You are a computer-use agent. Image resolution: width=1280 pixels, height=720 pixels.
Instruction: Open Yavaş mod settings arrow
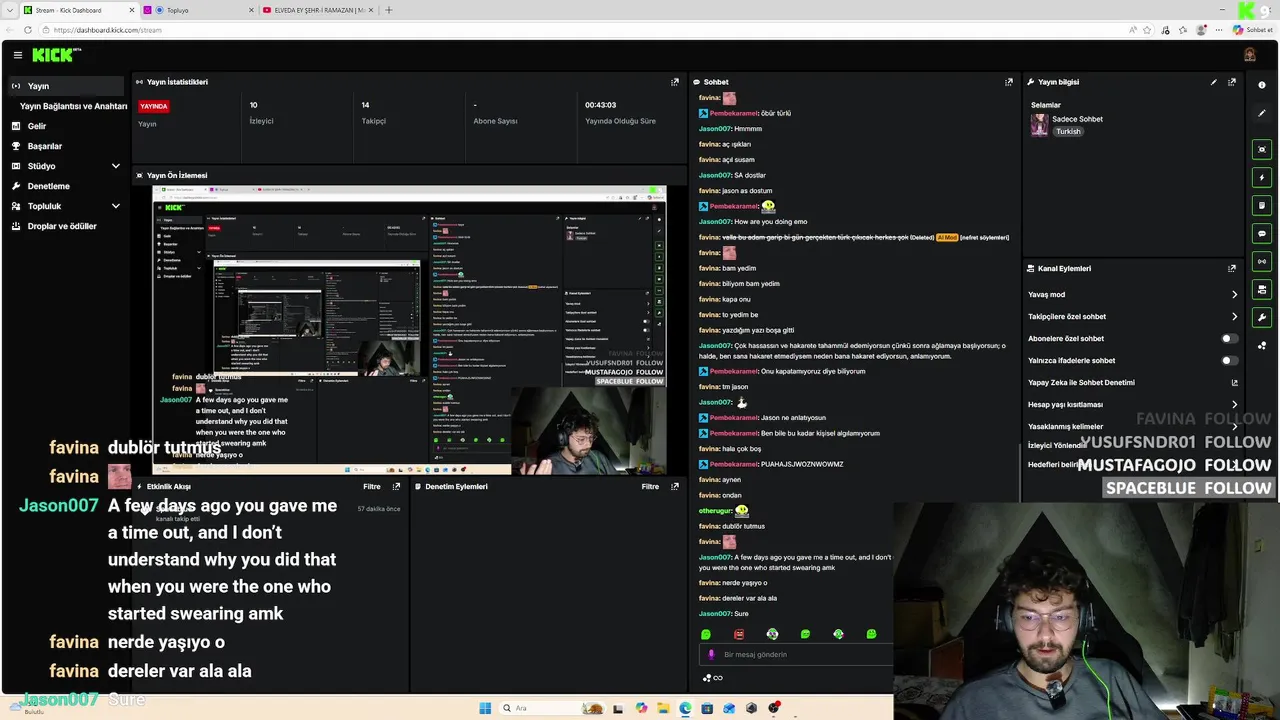click(1235, 294)
